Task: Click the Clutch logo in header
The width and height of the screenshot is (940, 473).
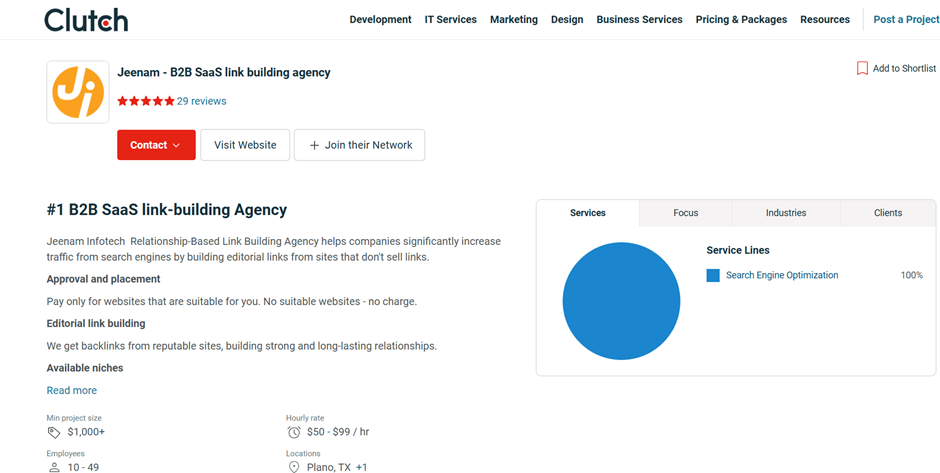Action: 86,20
